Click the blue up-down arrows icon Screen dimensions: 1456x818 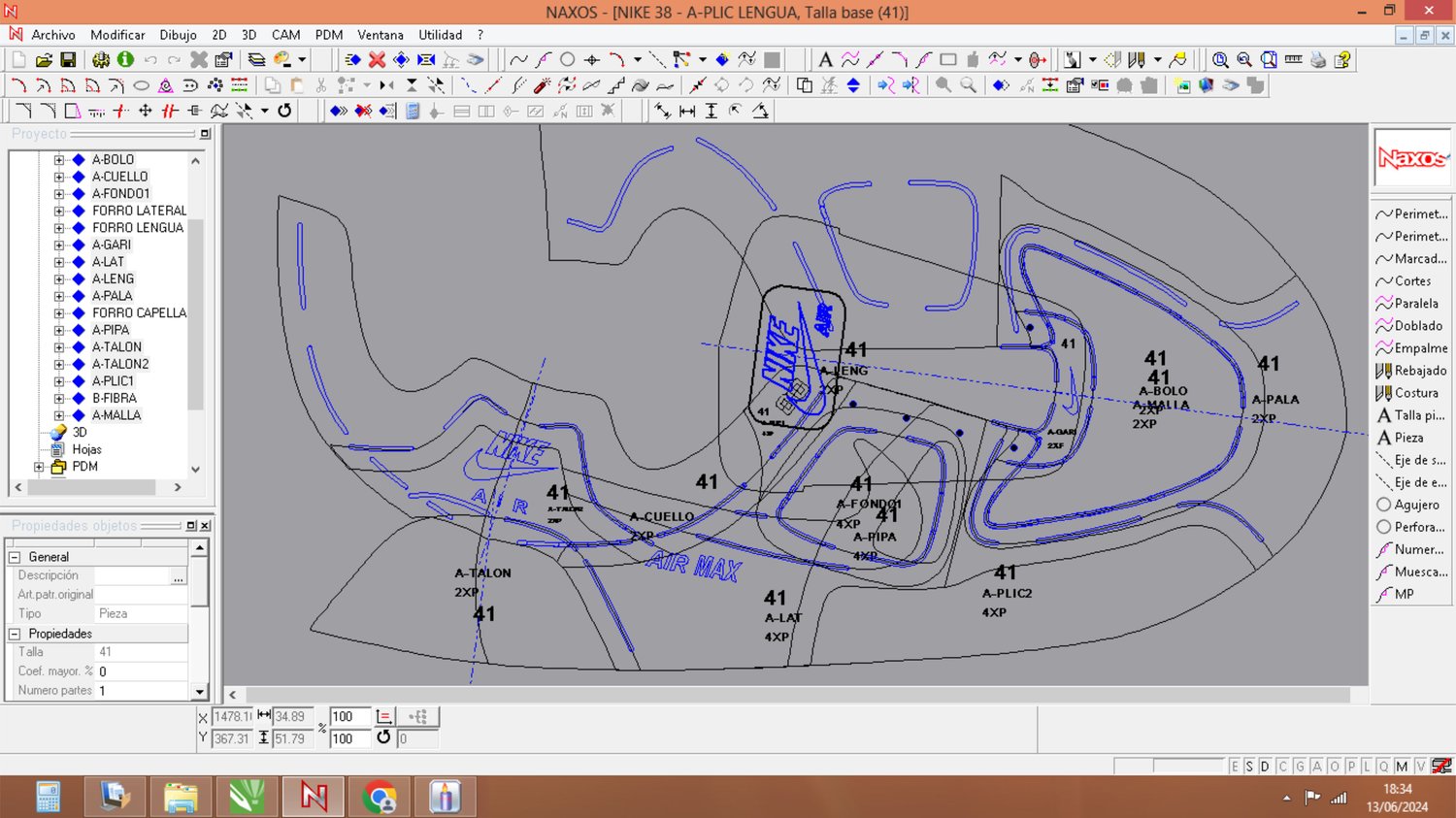pos(853,85)
